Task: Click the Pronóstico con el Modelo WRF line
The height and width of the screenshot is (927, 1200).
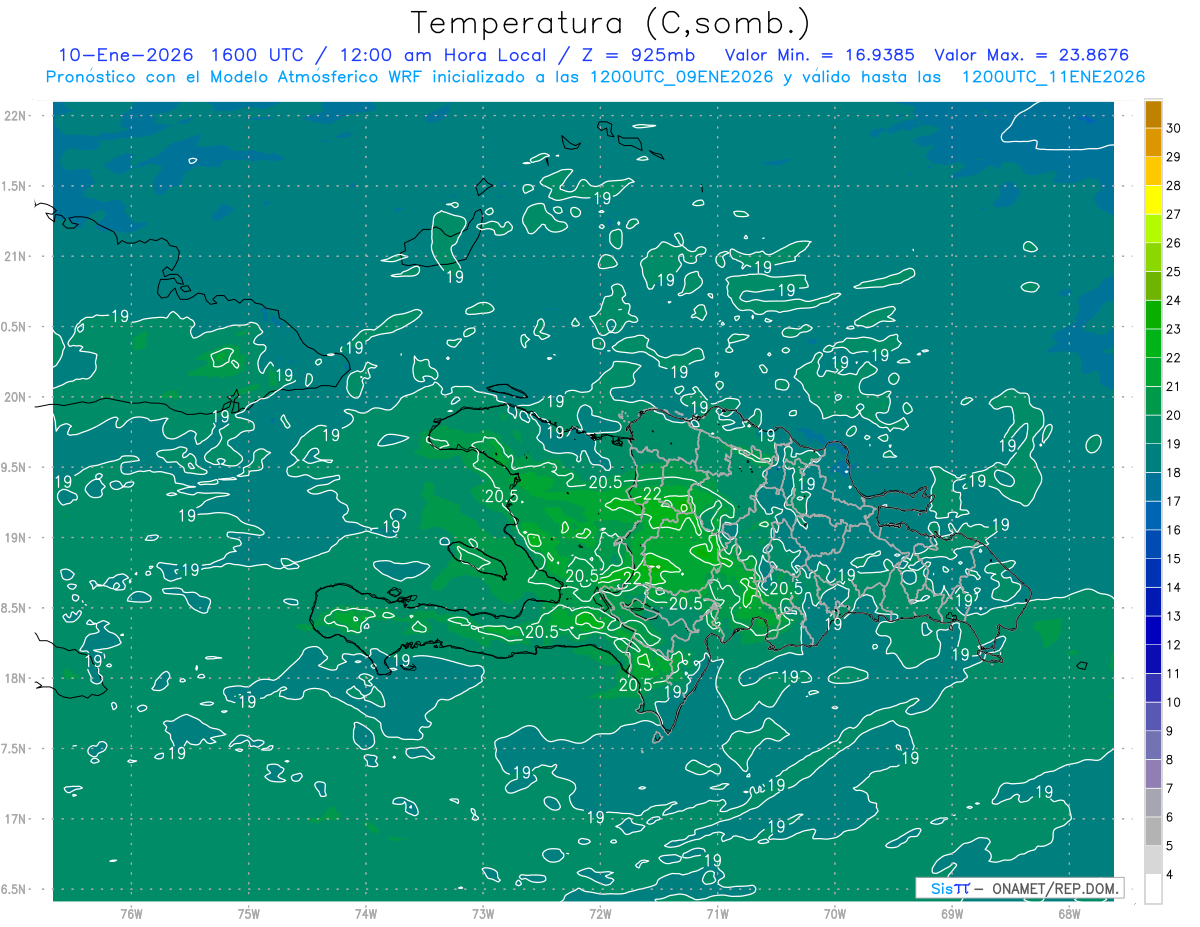Action: click(596, 77)
